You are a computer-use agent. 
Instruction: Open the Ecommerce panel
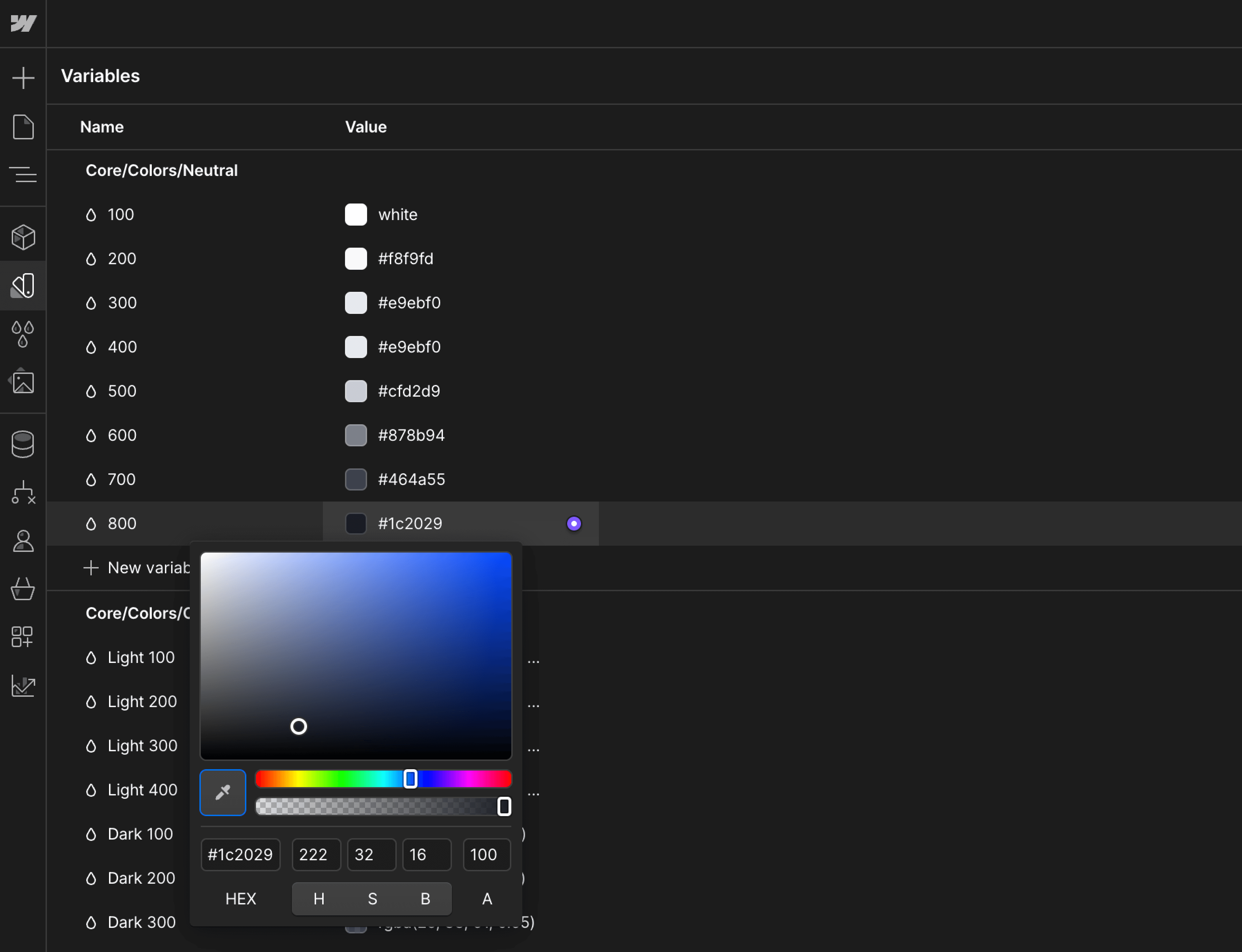coord(23,589)
